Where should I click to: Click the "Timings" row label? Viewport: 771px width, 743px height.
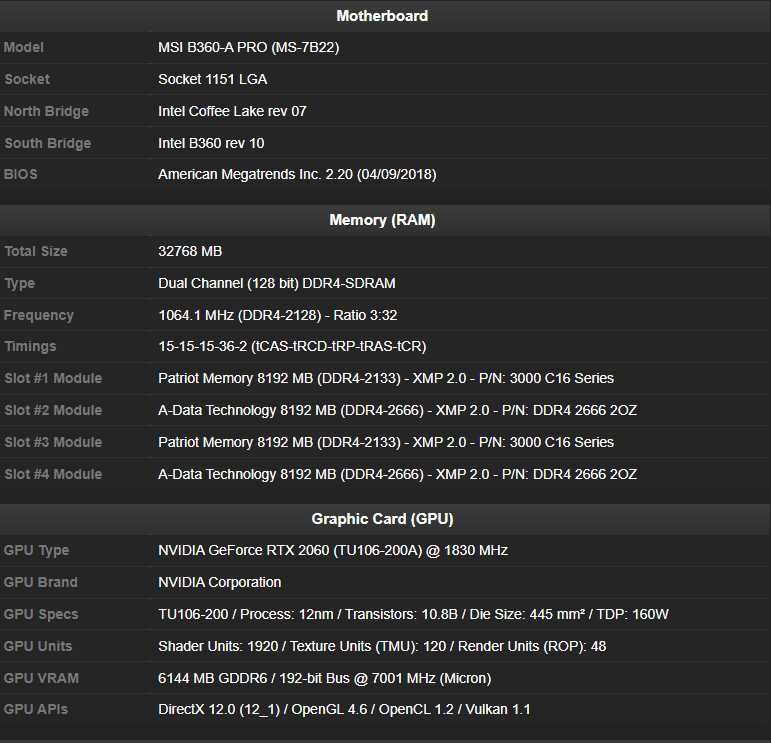point(30,347)
